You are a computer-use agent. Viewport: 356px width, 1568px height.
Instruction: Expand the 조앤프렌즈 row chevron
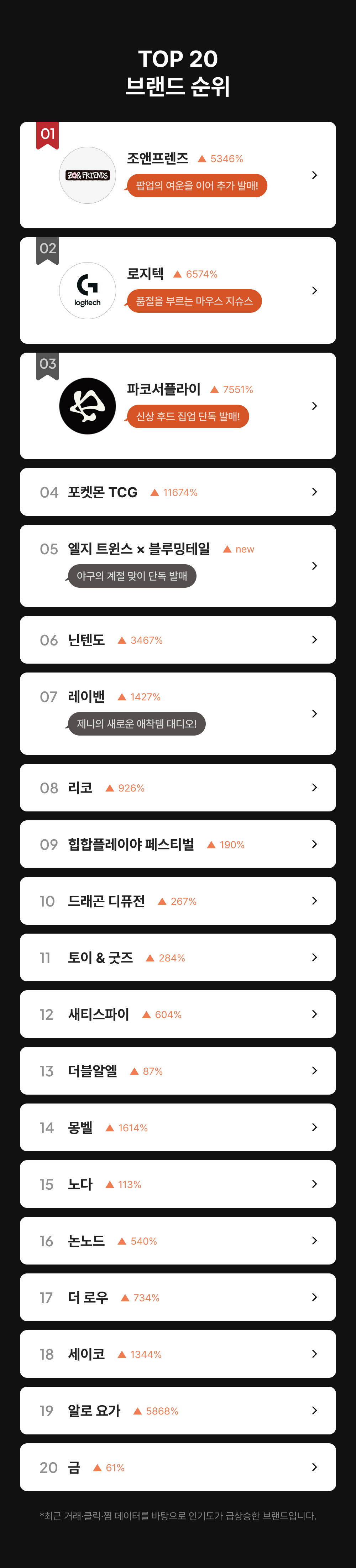click(314, 175)
